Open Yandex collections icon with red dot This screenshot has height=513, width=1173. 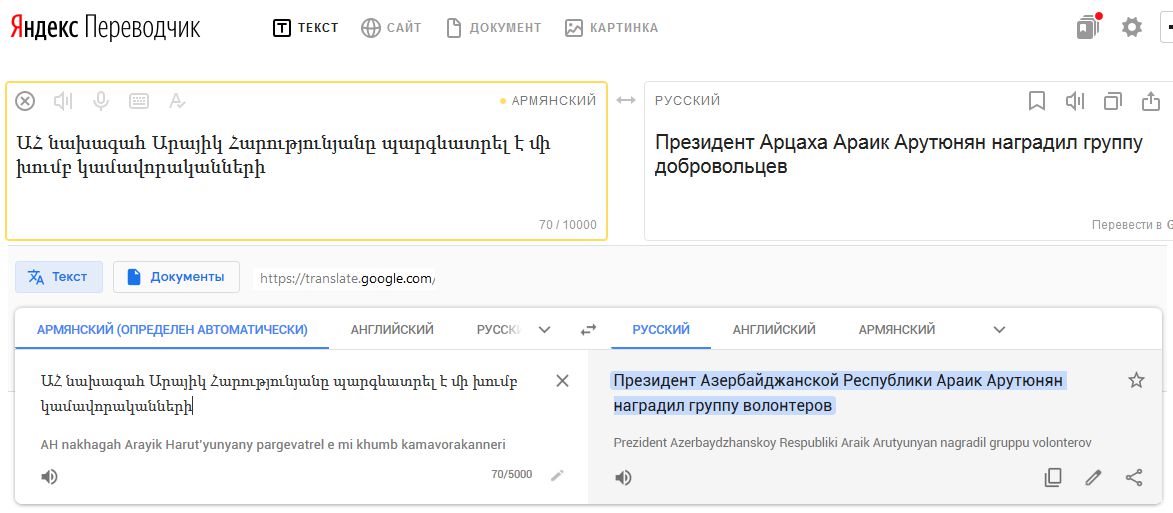[x=1088, y=28]
